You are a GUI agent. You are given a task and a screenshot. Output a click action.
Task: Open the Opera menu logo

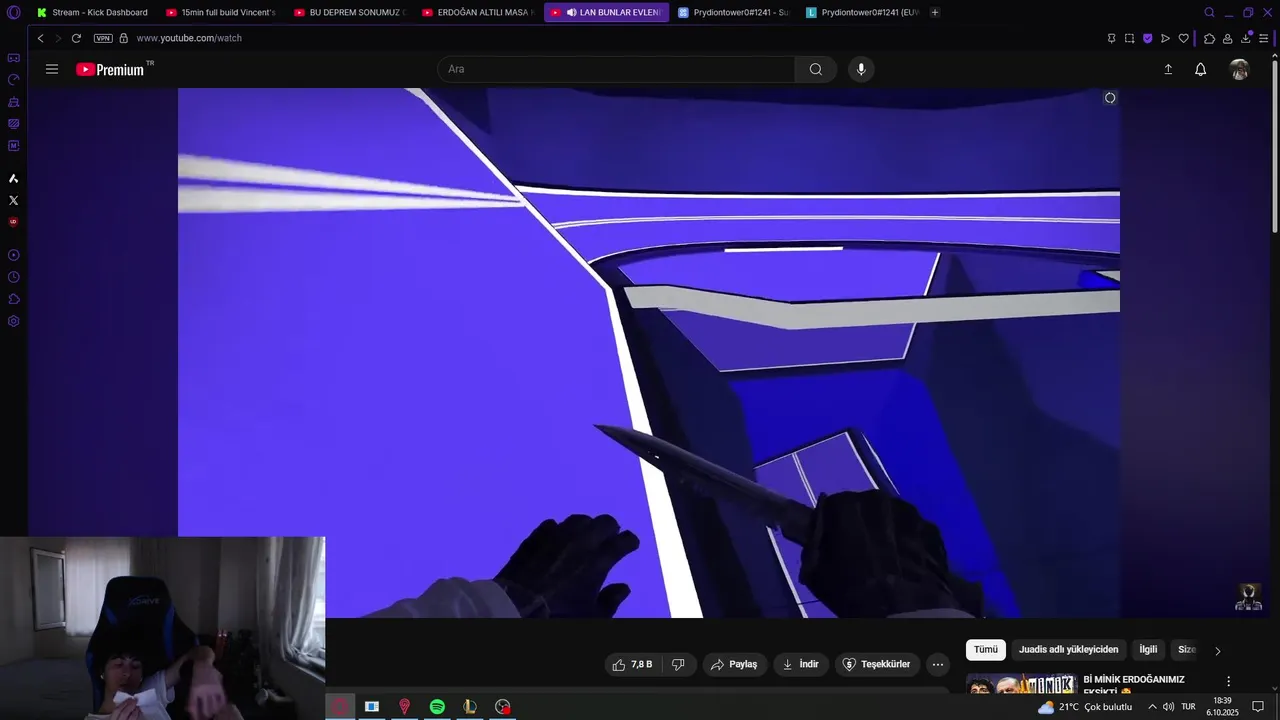click(x=13, y=12)
